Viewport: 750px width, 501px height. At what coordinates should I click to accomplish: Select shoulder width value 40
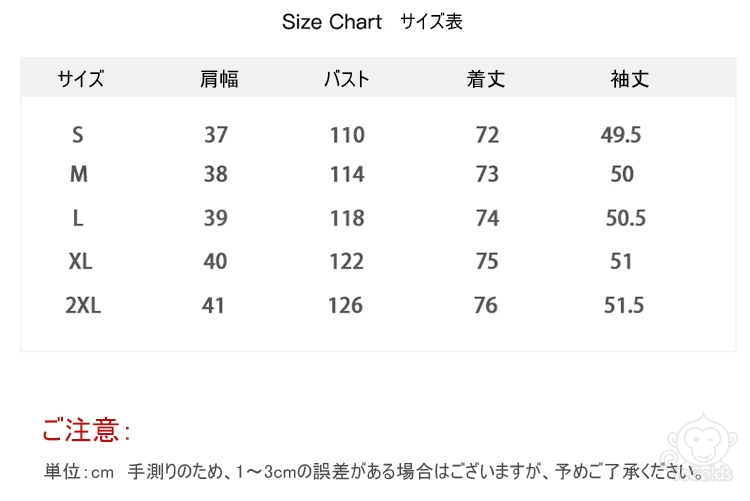pyautogui.click(x=215, y=262)
